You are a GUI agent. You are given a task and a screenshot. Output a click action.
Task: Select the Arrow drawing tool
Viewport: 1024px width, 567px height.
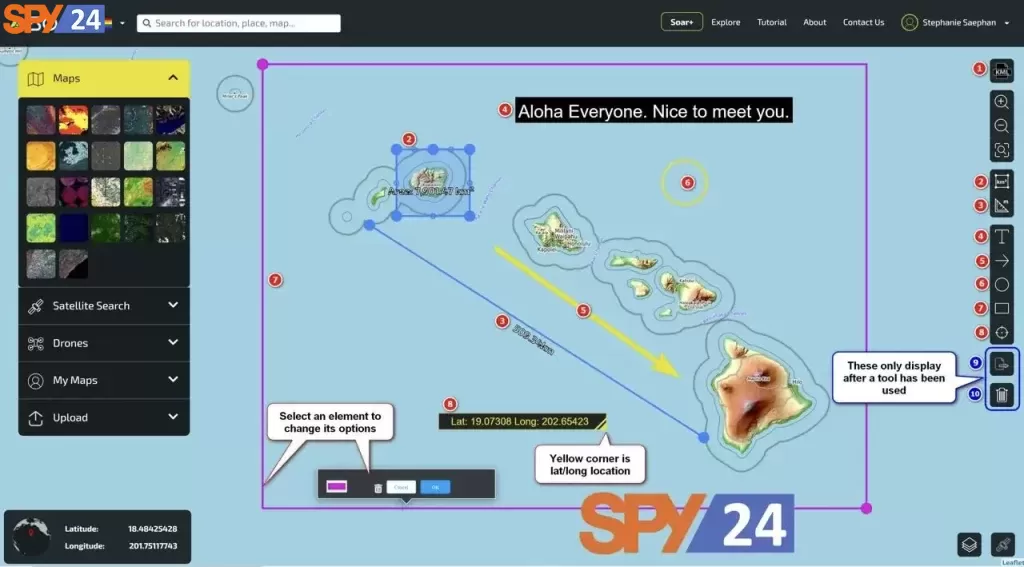pos(1001,261)
